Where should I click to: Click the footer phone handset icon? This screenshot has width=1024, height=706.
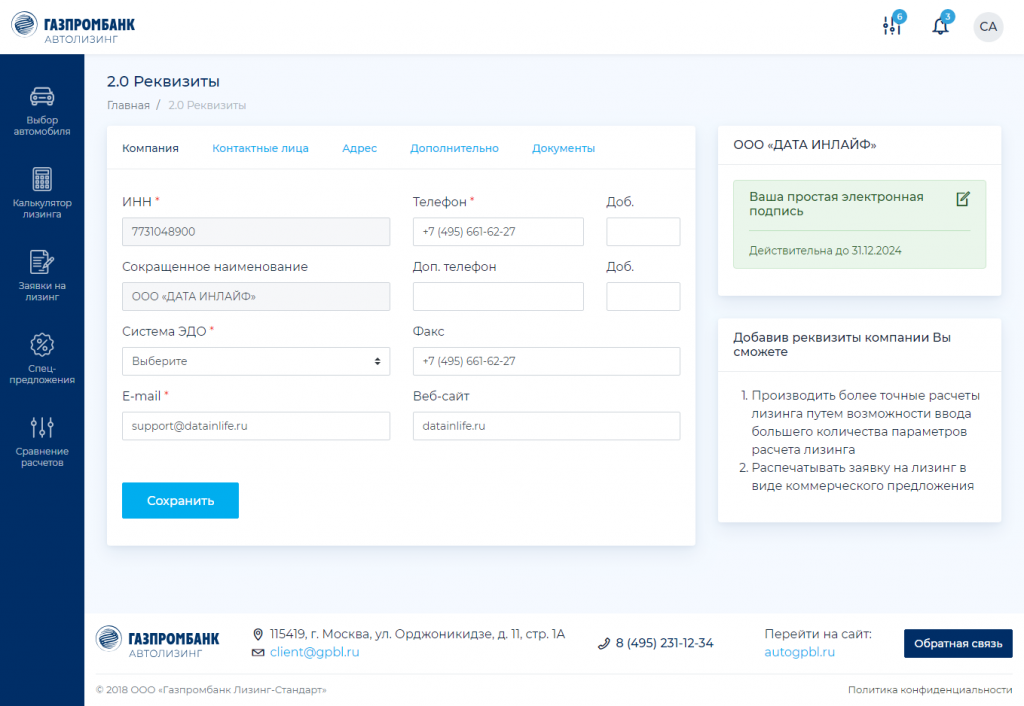604,644
